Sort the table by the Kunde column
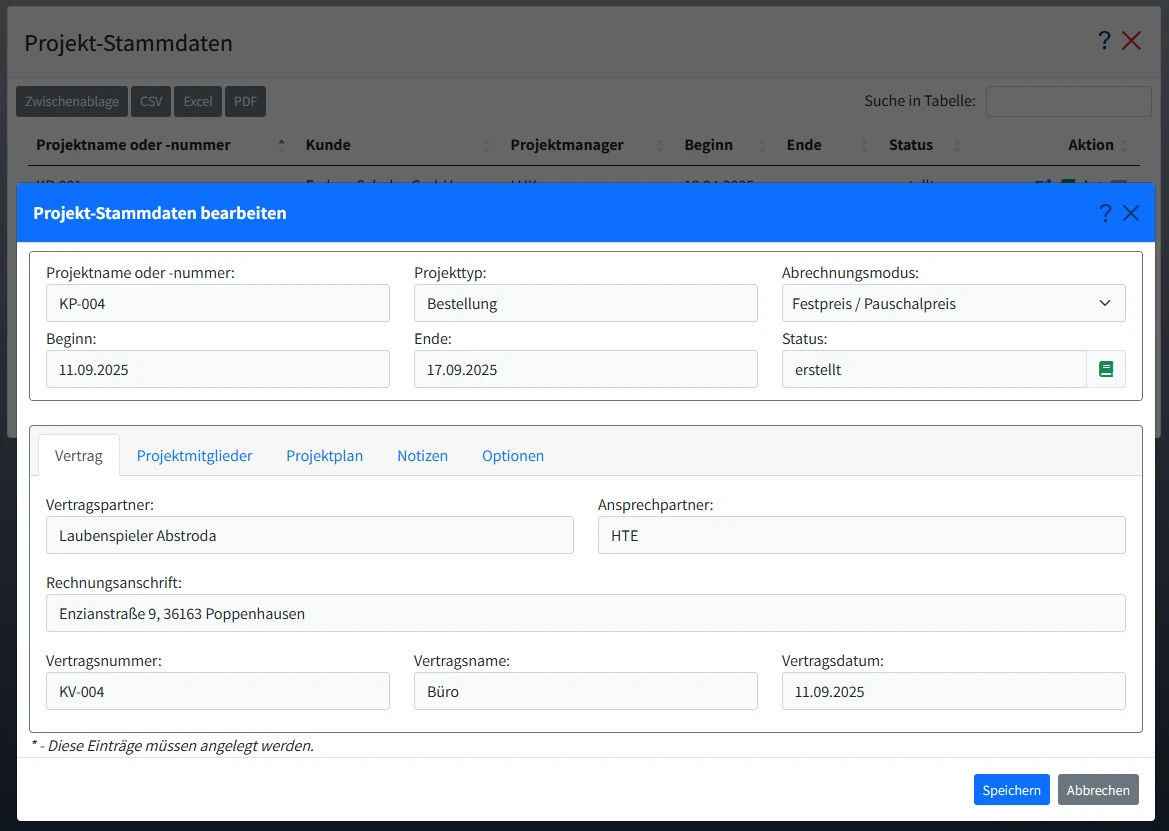The width and height of the screenshot is (1169, 831). click(327, 144)
